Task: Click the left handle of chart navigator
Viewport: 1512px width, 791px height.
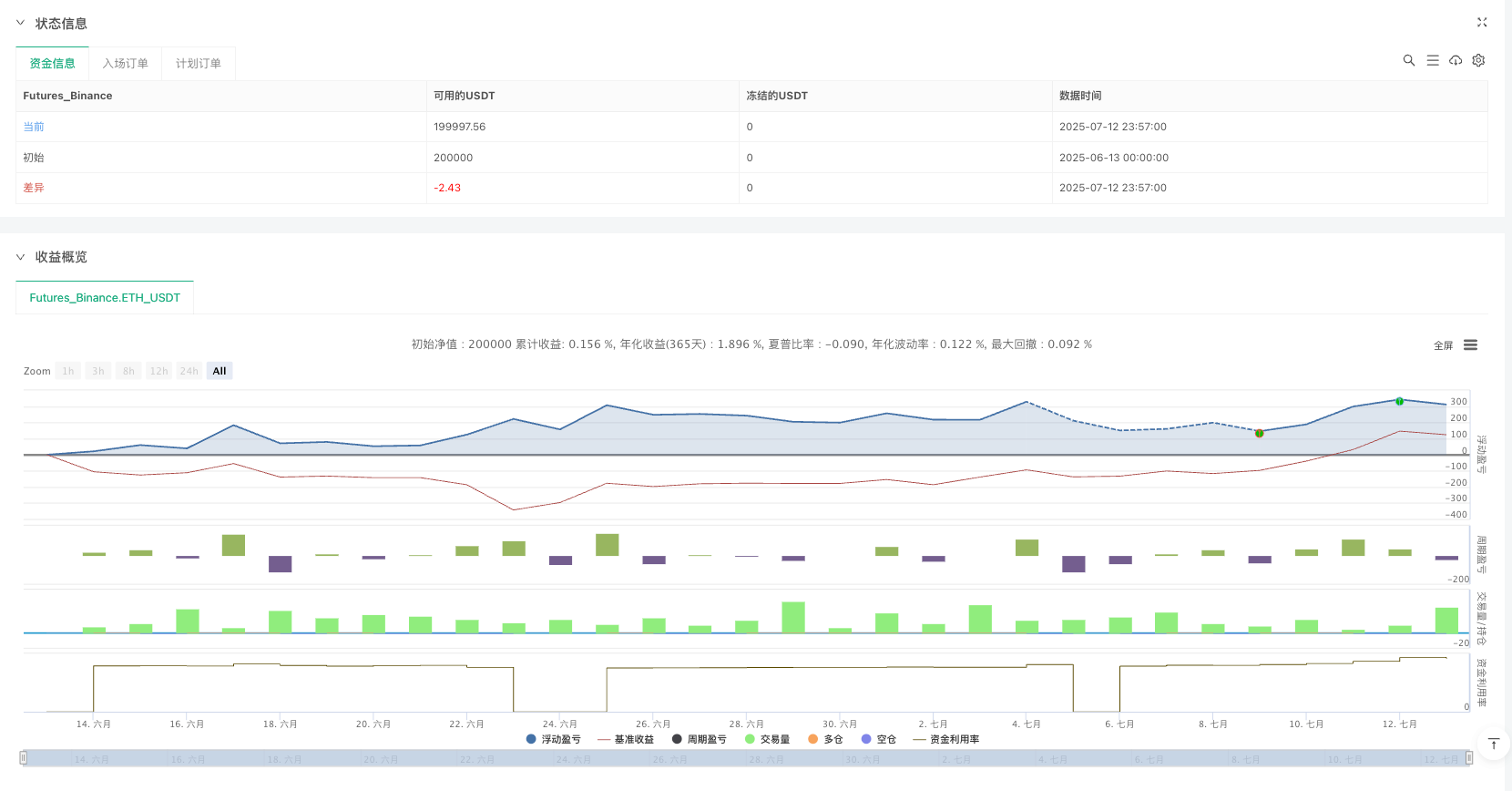Action: point(24,758)
